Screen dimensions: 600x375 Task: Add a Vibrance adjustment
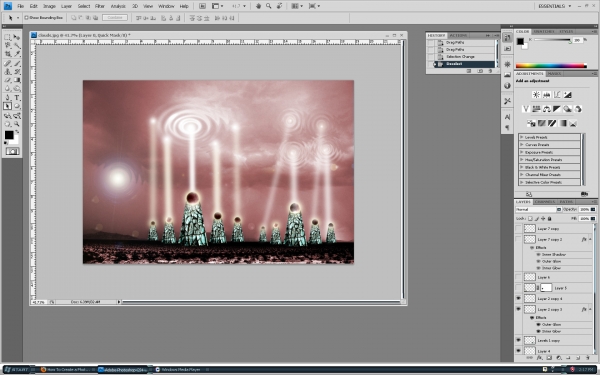point(526,109)
